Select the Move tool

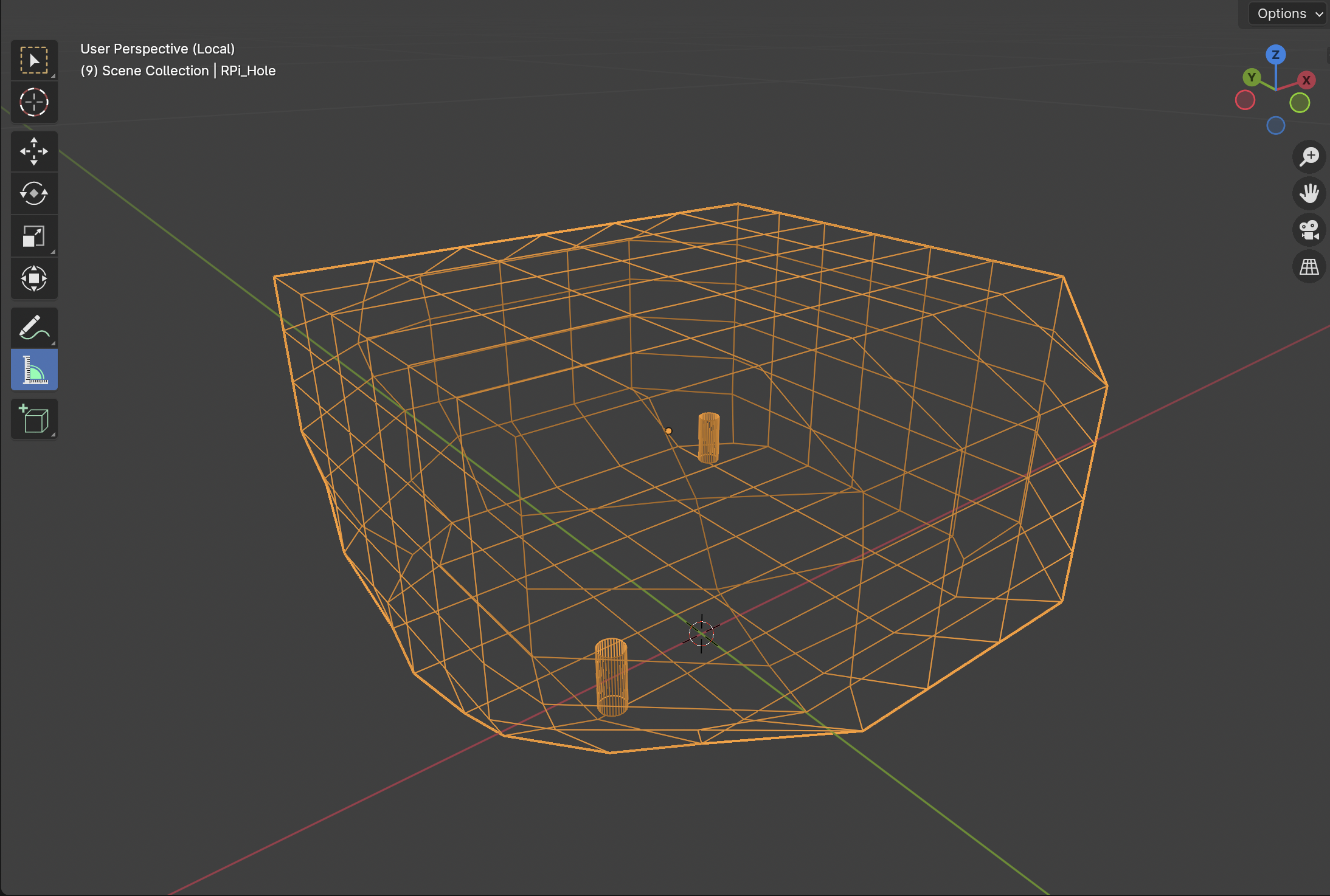coord(33,151)
